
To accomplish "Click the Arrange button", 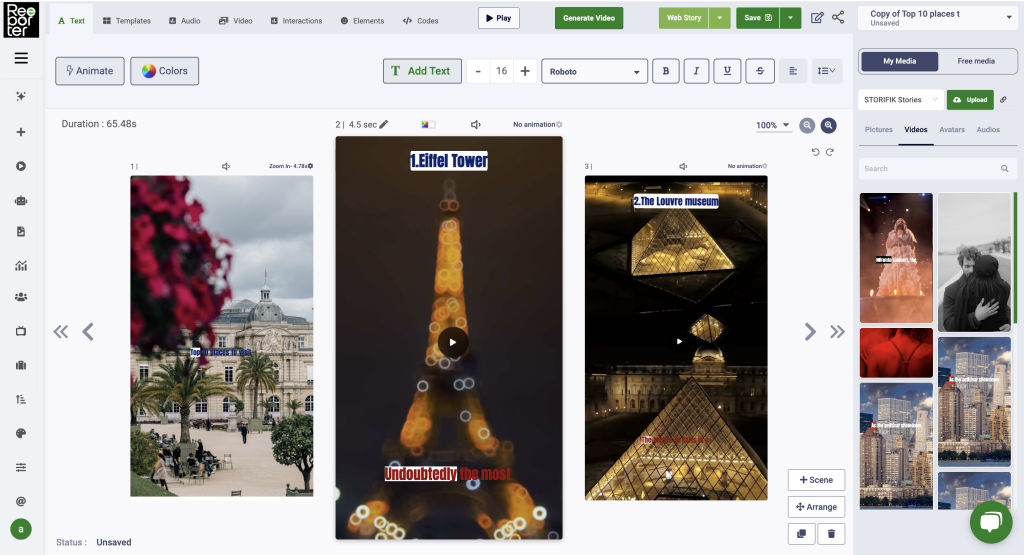I will (x=816, y=507).
